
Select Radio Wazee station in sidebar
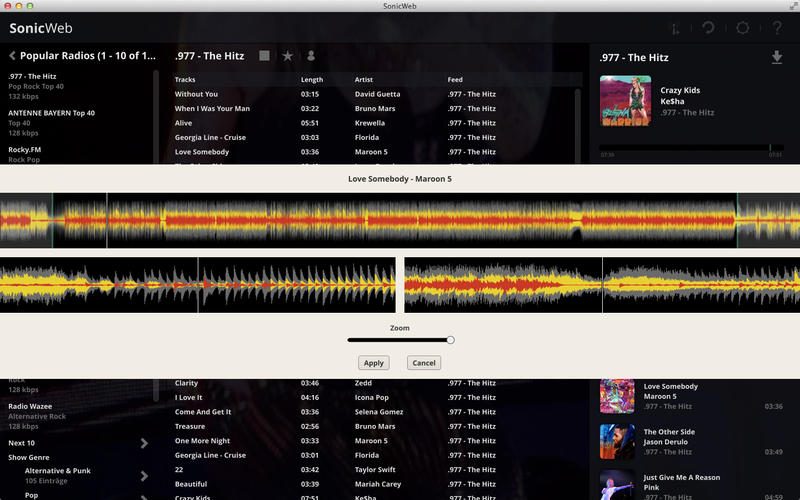31,406
